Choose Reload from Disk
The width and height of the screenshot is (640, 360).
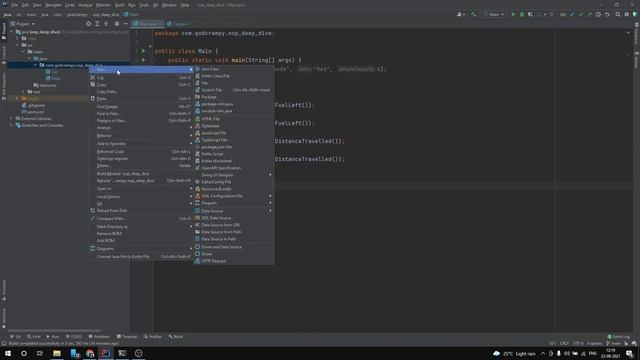[x=141, y=211]
